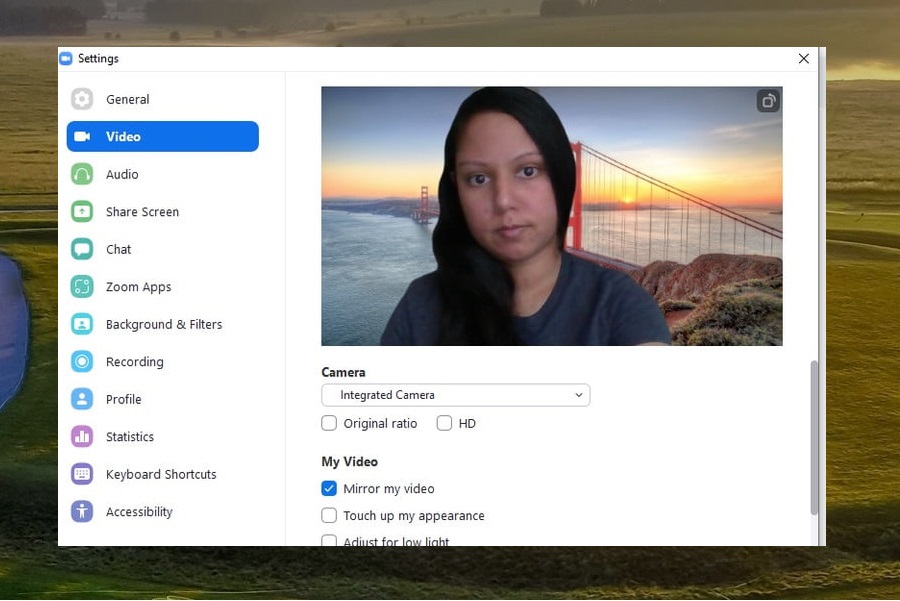Image resolution: width=900 pixels, height=601 pixels.
Task: Open the Profile settings page
Action: 81,399
